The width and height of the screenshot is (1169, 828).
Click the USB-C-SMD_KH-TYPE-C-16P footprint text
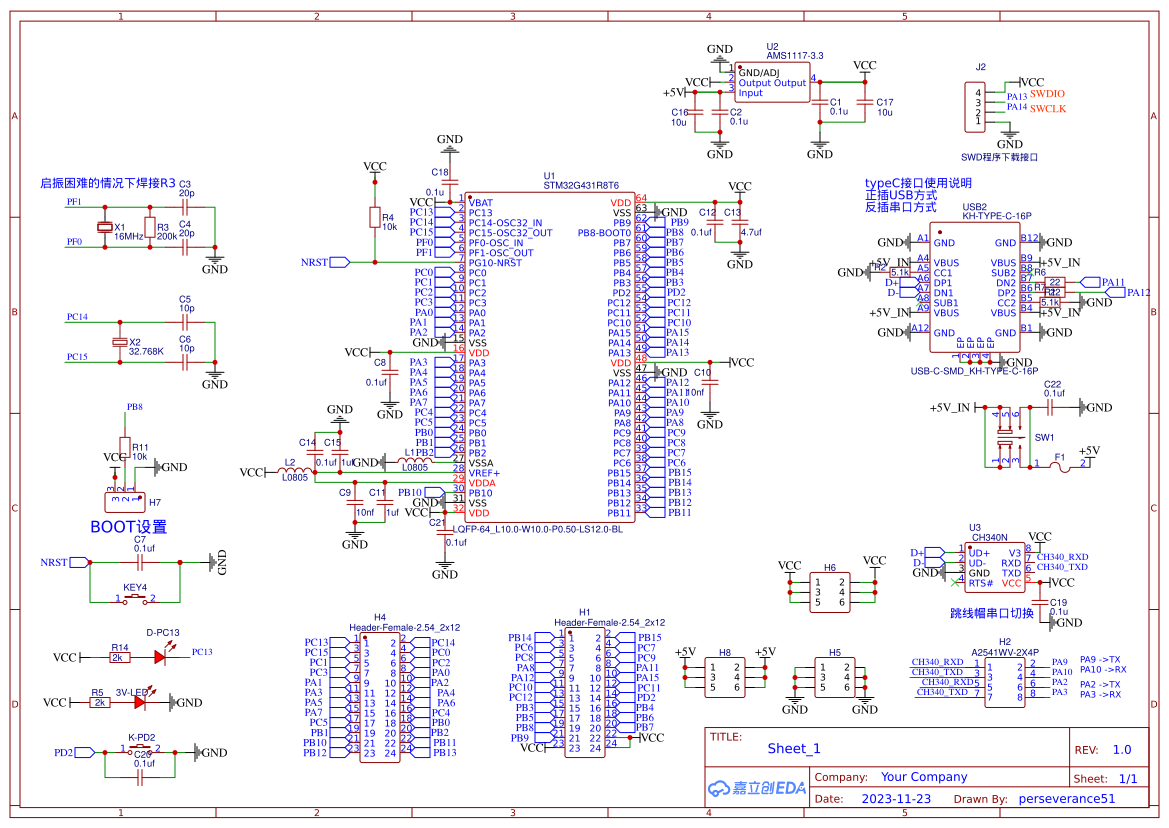point(974,370)
